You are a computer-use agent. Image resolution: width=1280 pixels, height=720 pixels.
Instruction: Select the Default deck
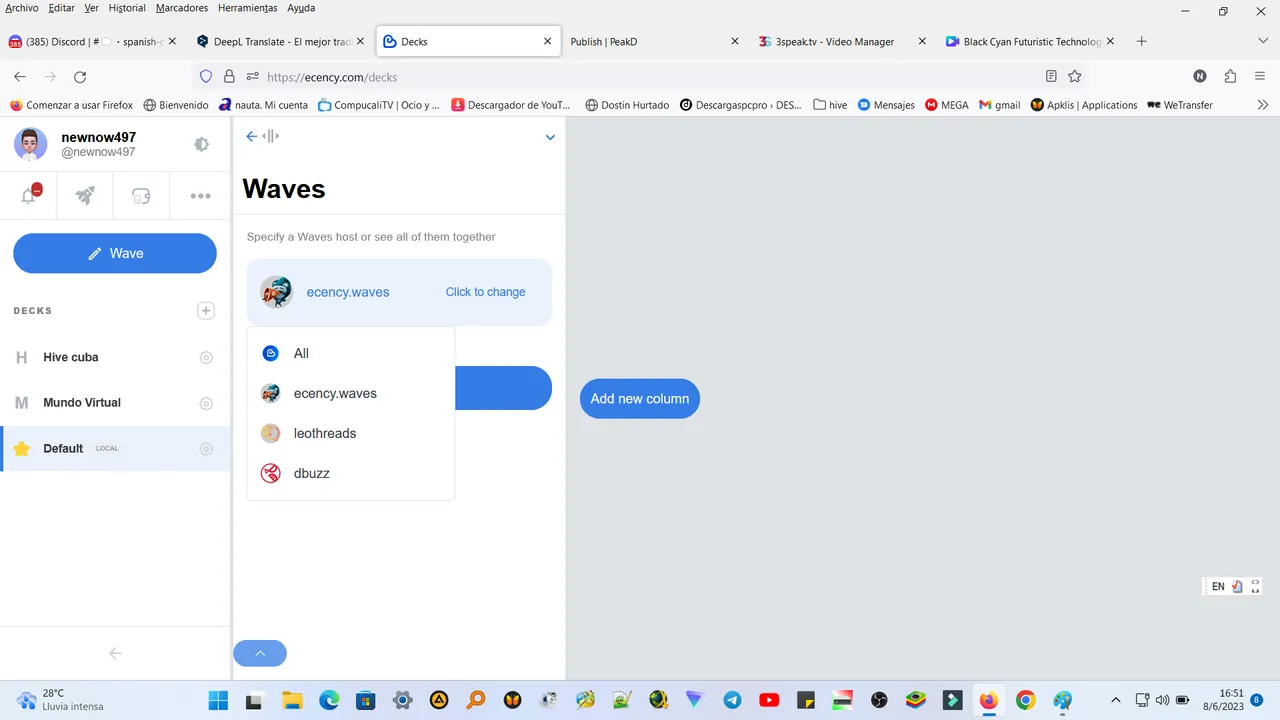coord(115,449)
